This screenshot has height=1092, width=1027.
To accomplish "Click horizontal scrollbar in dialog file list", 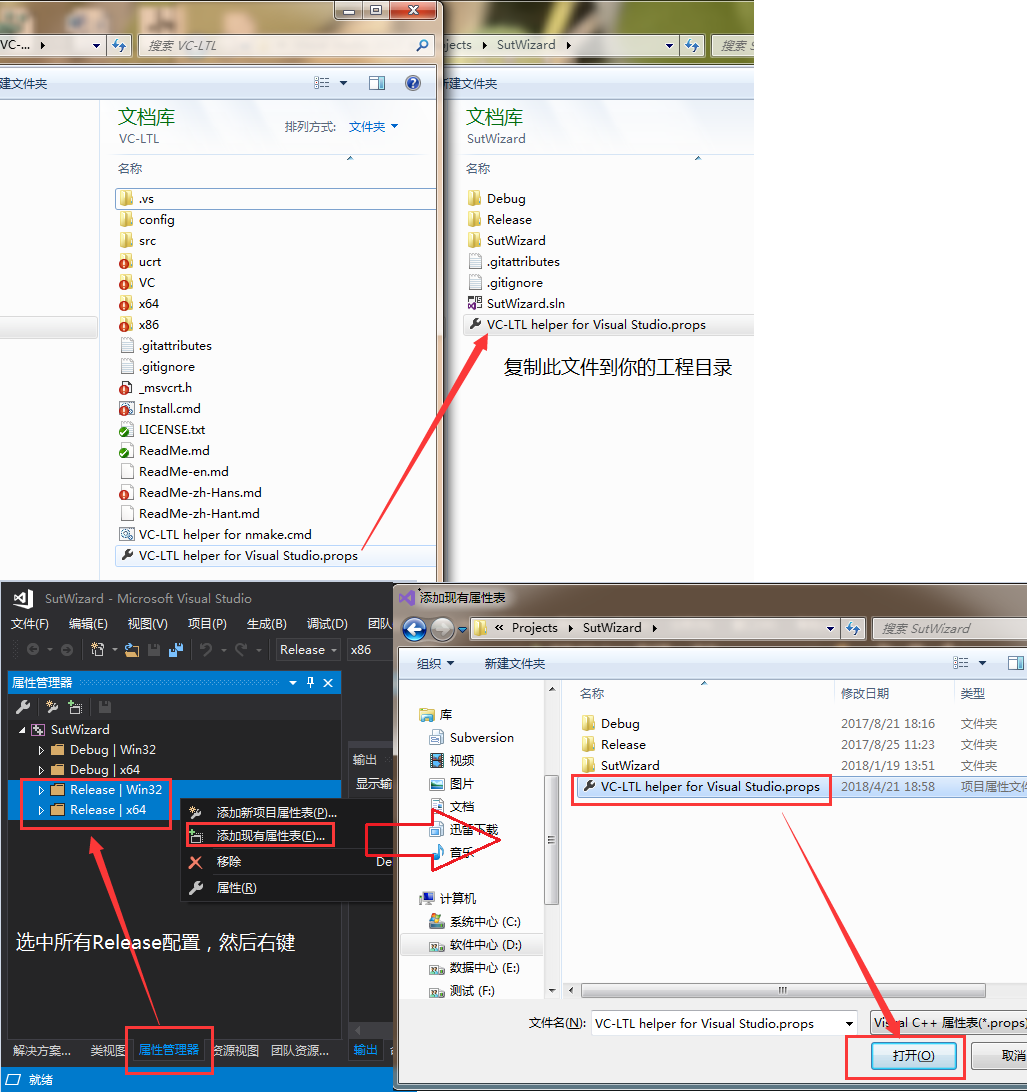I will click(783, 990).
